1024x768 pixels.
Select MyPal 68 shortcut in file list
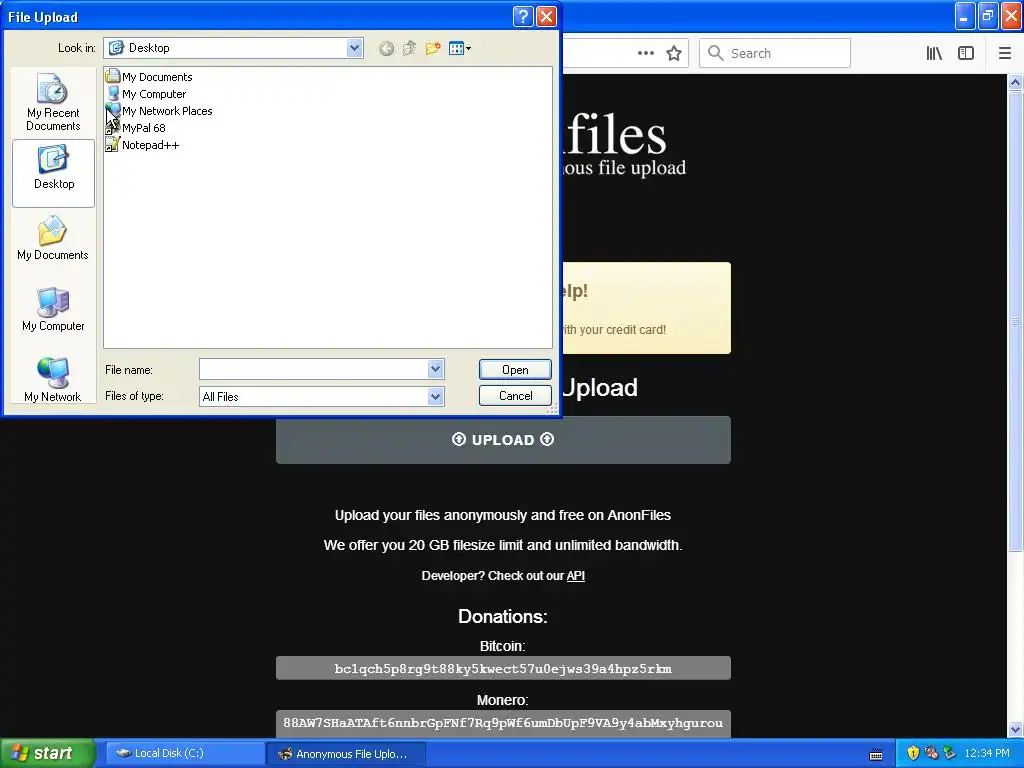pos(136,127)
